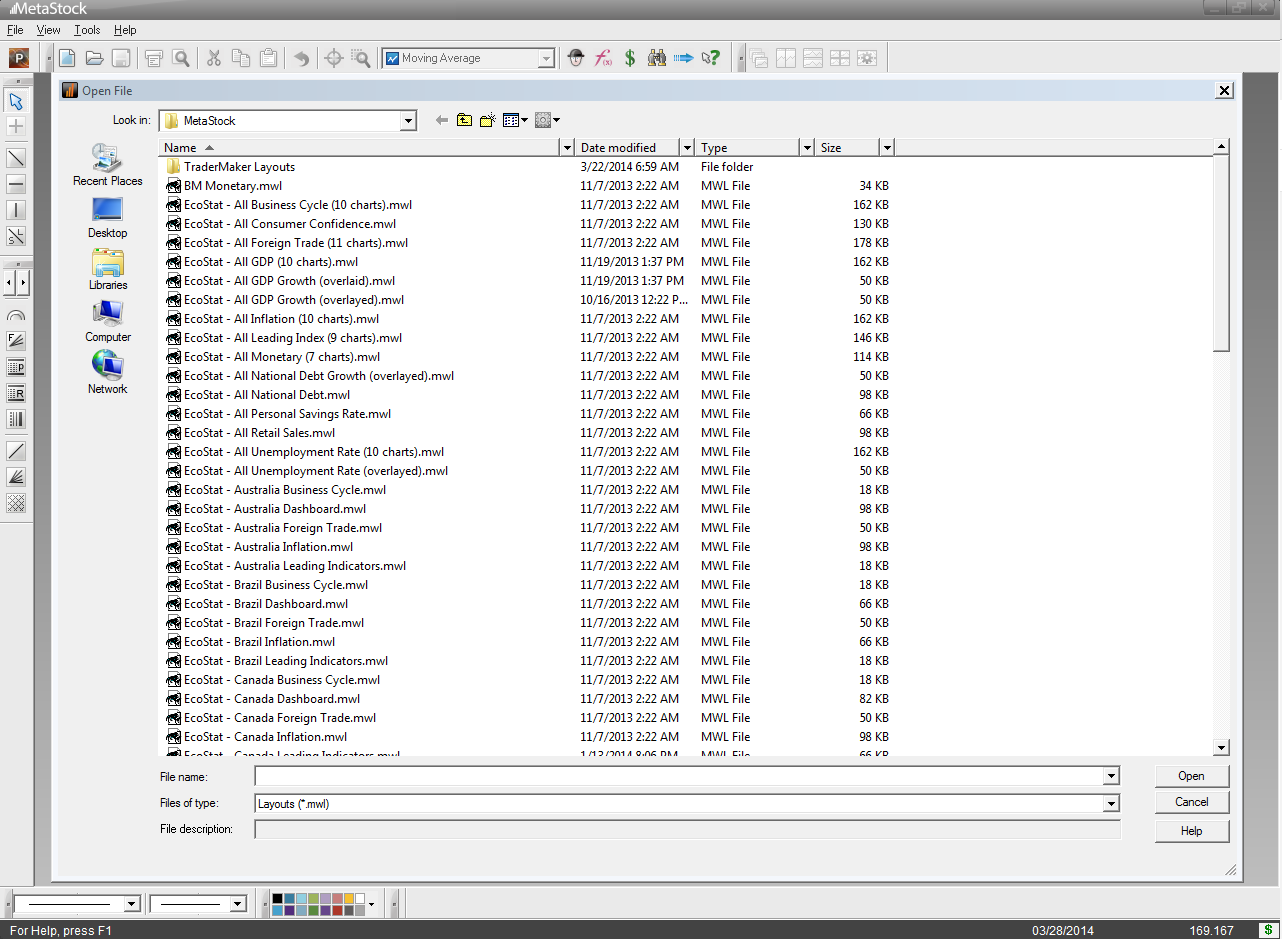
Task: Click the crosshair Data Window icon
Action: [x=334, y=58]
